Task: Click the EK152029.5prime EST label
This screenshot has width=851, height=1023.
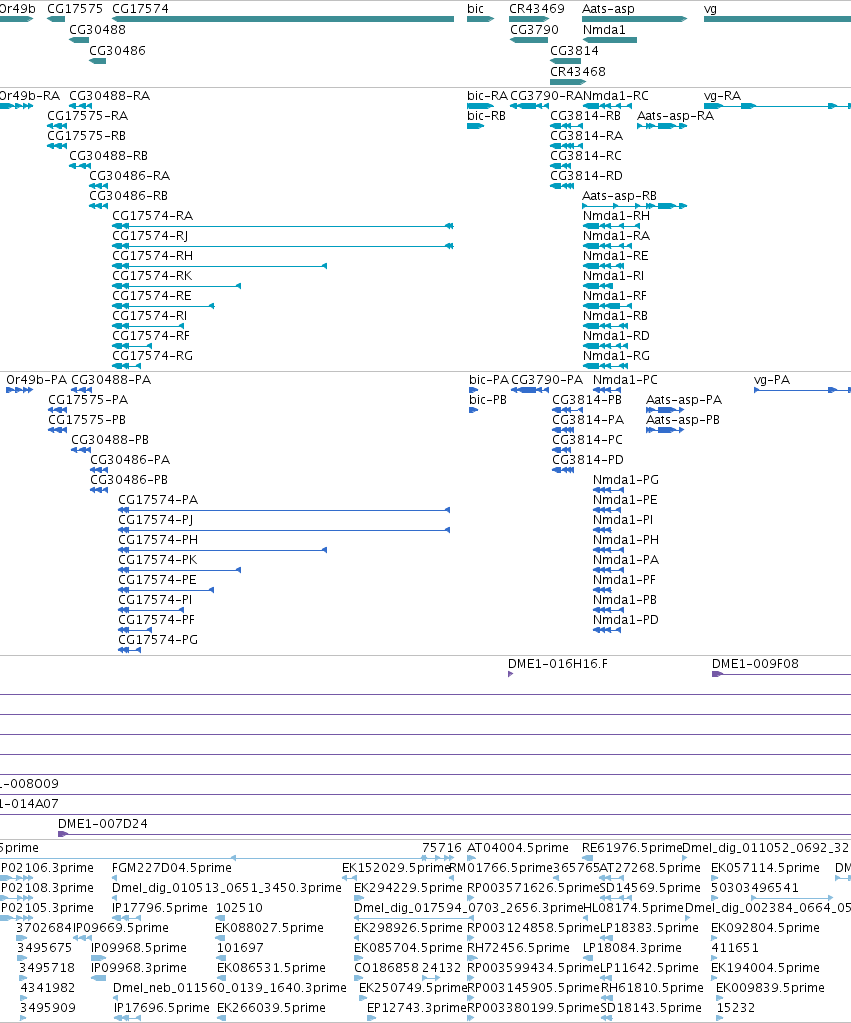Action: point(396,868)
